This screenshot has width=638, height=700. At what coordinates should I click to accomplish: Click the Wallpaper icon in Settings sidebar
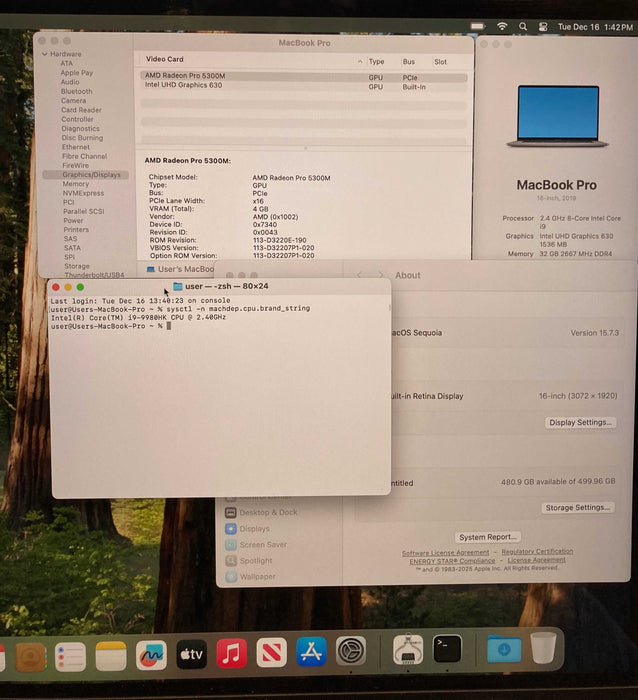click(x=231, y=577)
